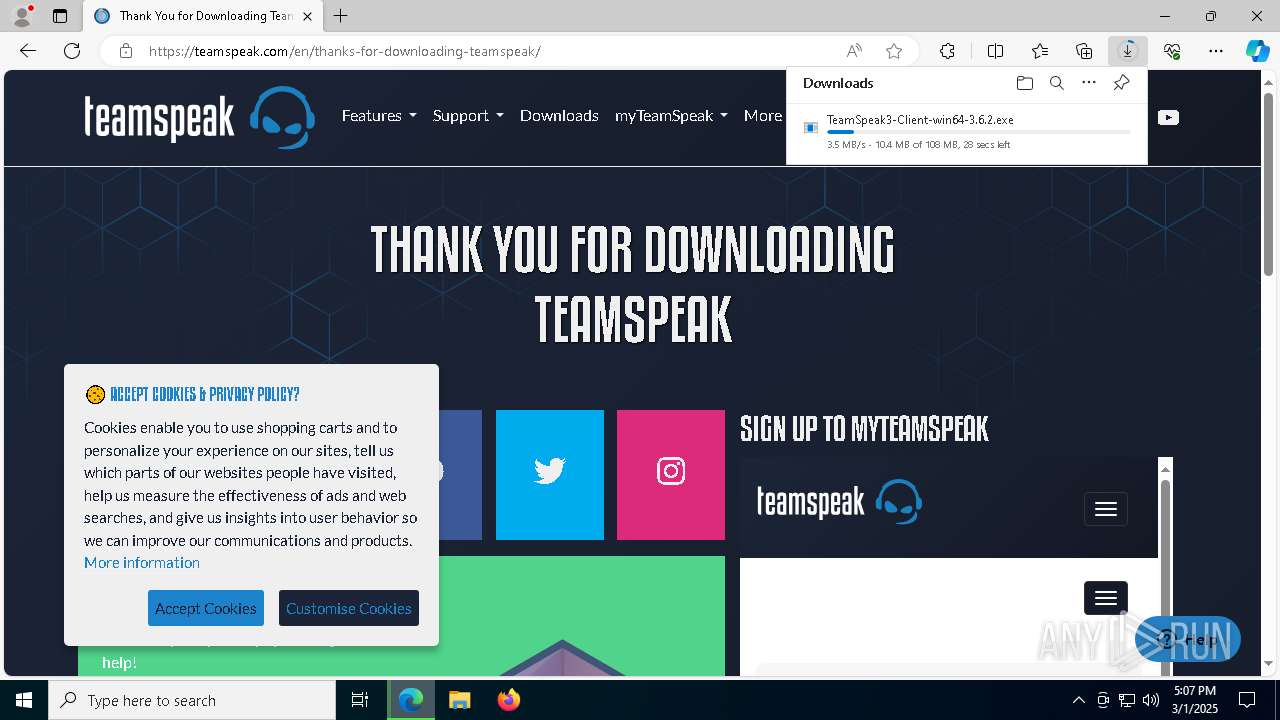Expand the Support dropdown menu
The image size is (1280, 720).
(468, 116)
